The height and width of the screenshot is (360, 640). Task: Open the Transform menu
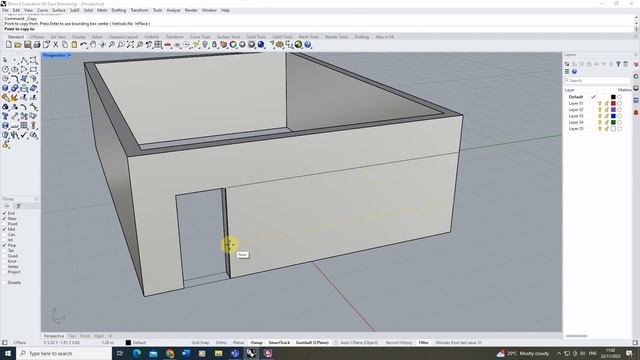[x=139, y=10]
